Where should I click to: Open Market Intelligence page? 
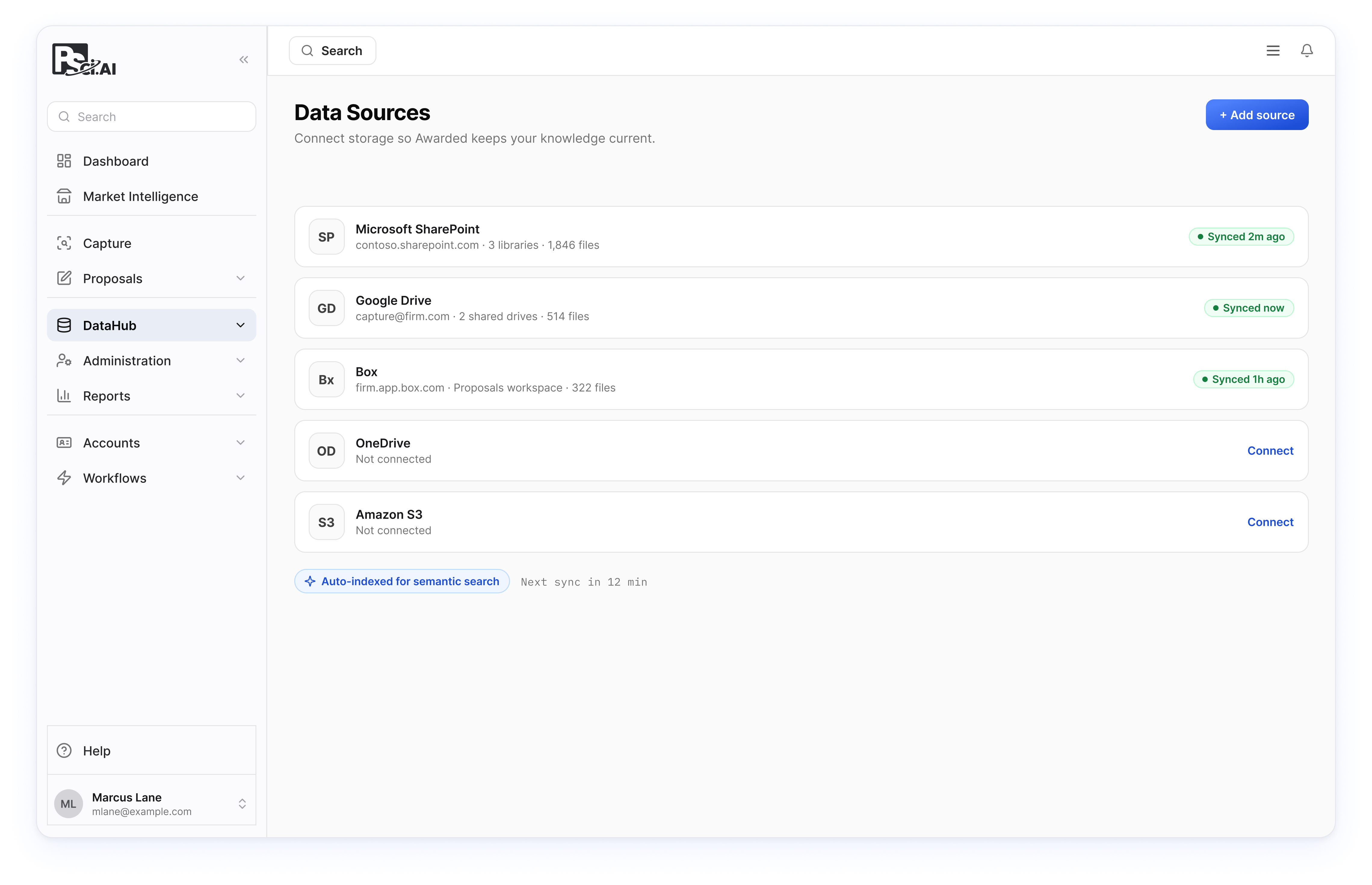point(152,197)
